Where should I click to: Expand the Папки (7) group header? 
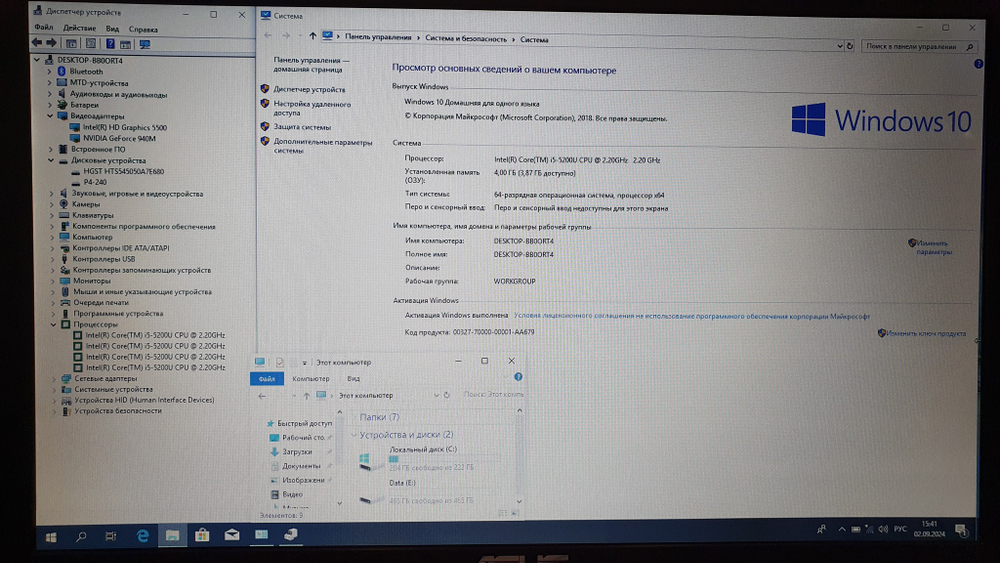(379, 417)
